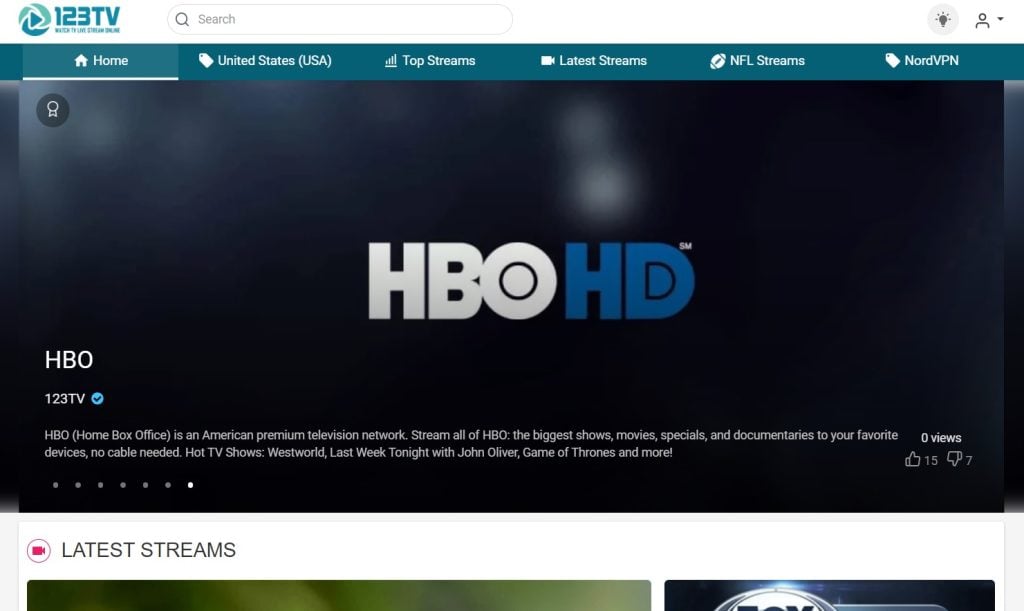The width and height of the screenshot is (1024, 611).
Task: Click the HBO description paragraph
Action: [x=471, y=444]
